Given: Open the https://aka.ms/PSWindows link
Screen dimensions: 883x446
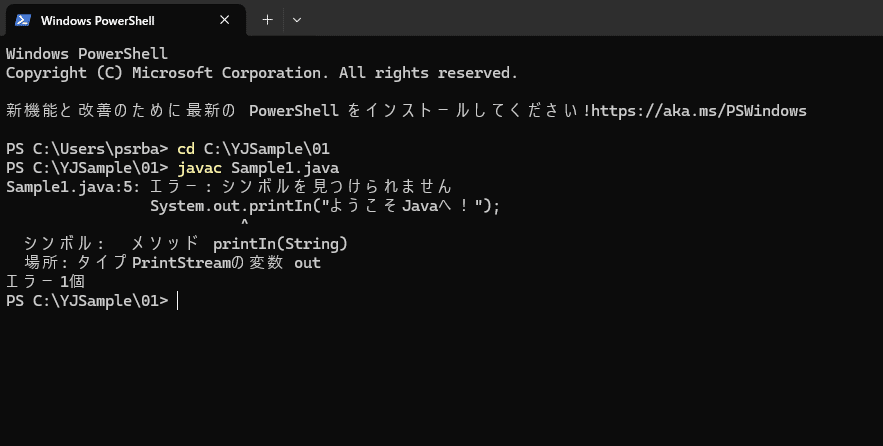Looking at the screenshot, I should [x=699, y=111].
